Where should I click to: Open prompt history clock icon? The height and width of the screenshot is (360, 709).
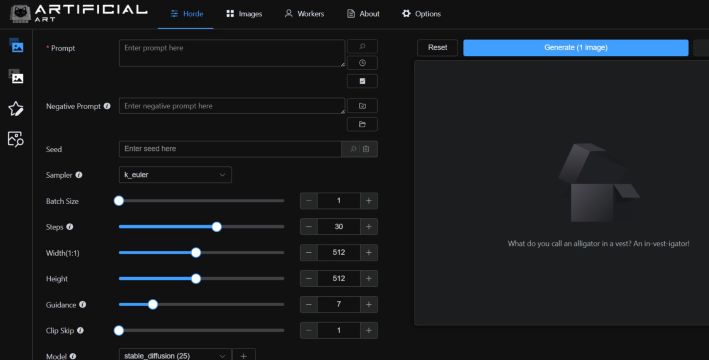pyautogui.click(x=362, y=63)
